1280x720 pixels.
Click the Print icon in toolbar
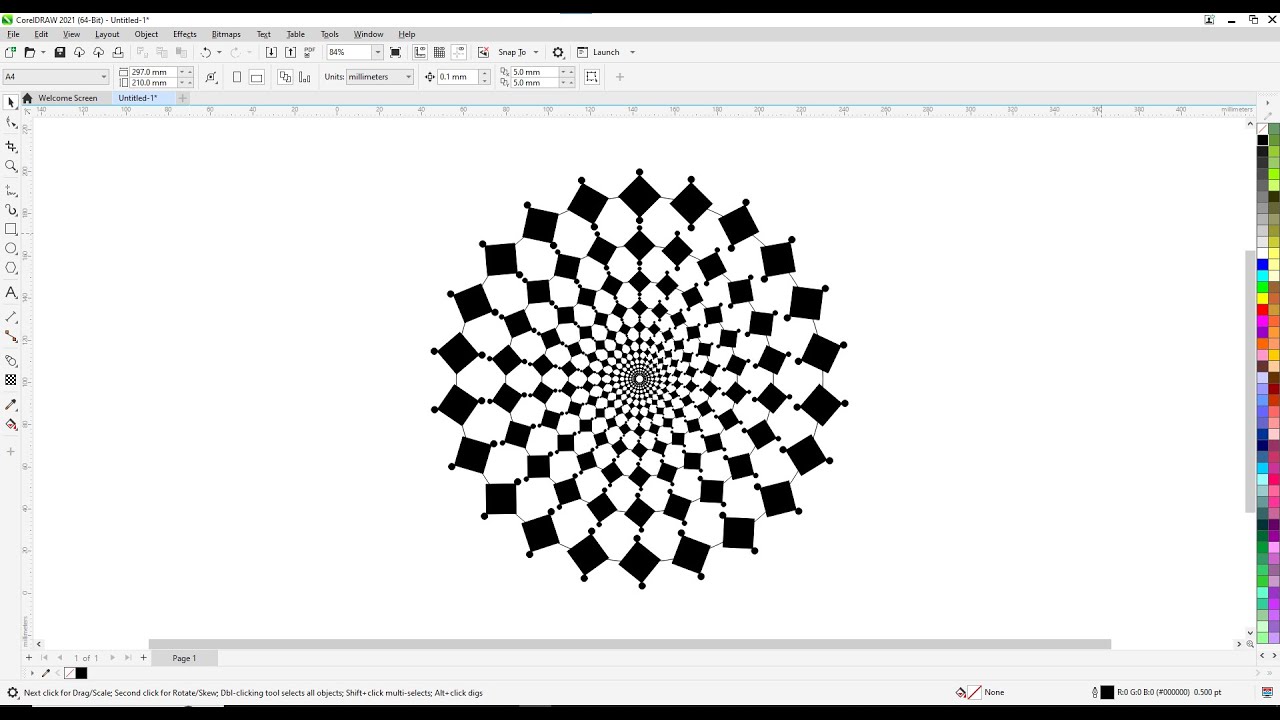click(x=118, y=52)
